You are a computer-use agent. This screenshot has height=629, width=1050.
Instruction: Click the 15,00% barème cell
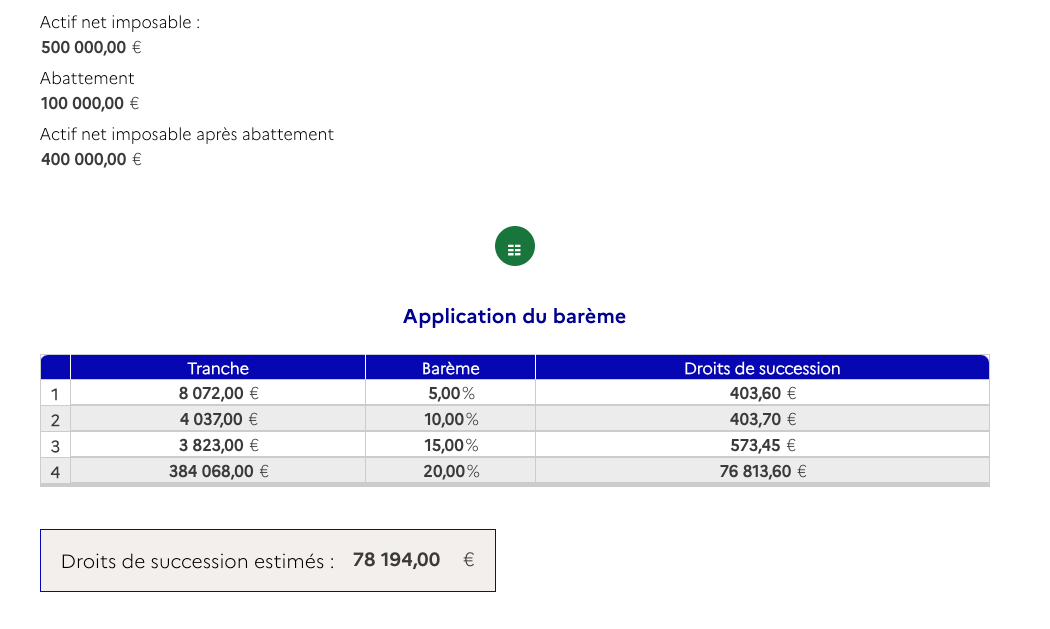451,445
